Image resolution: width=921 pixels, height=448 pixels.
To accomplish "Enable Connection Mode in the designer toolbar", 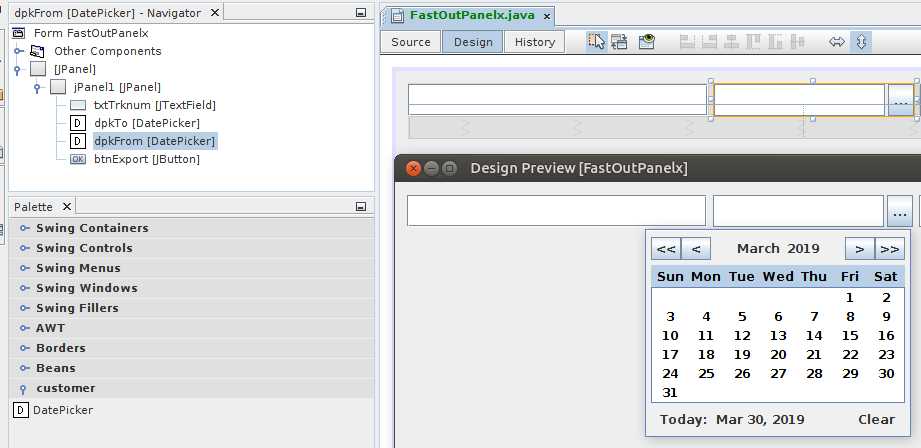I will 619,42.
